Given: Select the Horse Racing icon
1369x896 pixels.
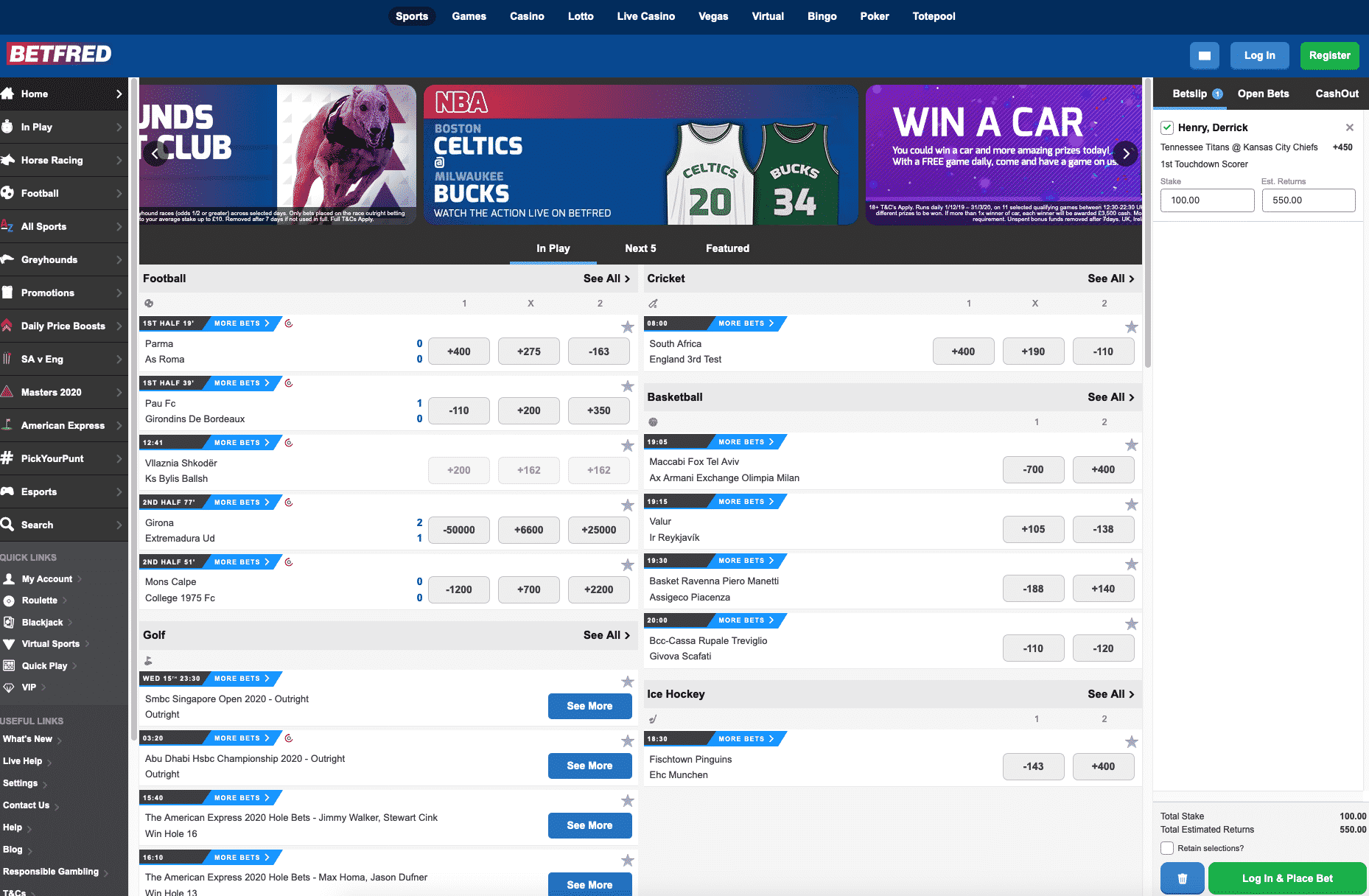Looking at the screenshot, I should coord(7,160).
